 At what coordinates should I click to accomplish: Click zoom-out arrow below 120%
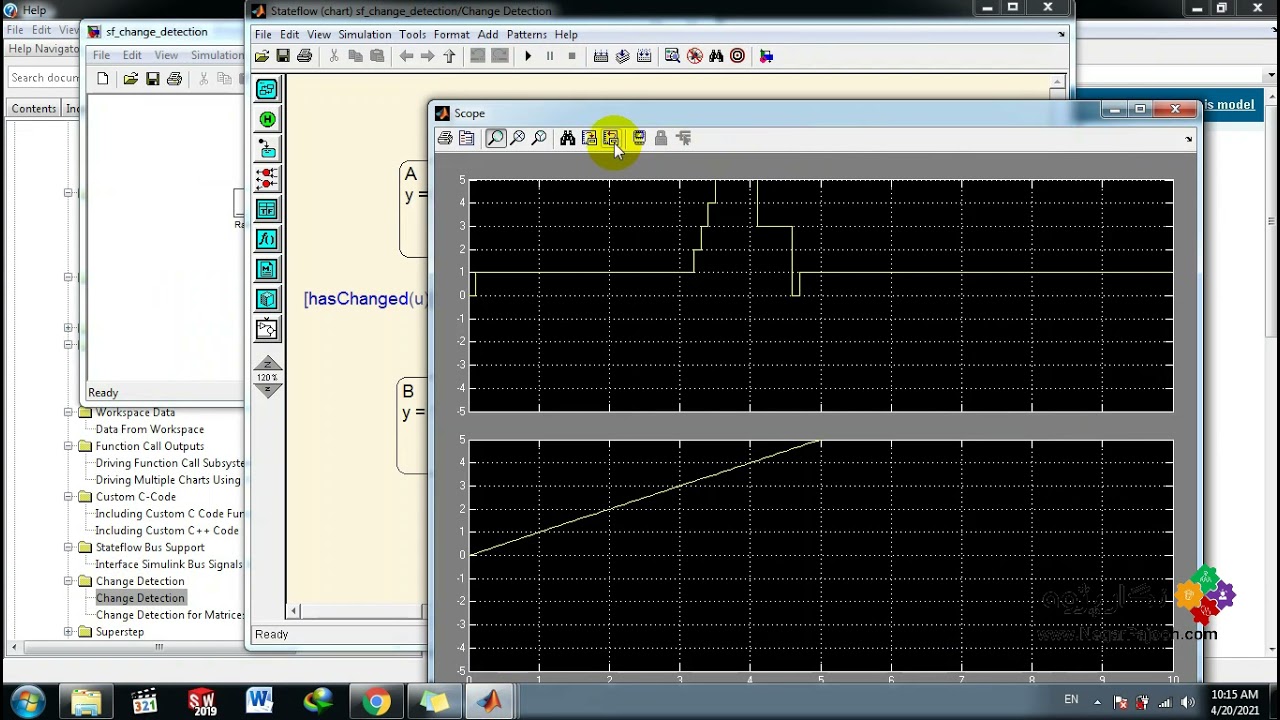[267, 391]
